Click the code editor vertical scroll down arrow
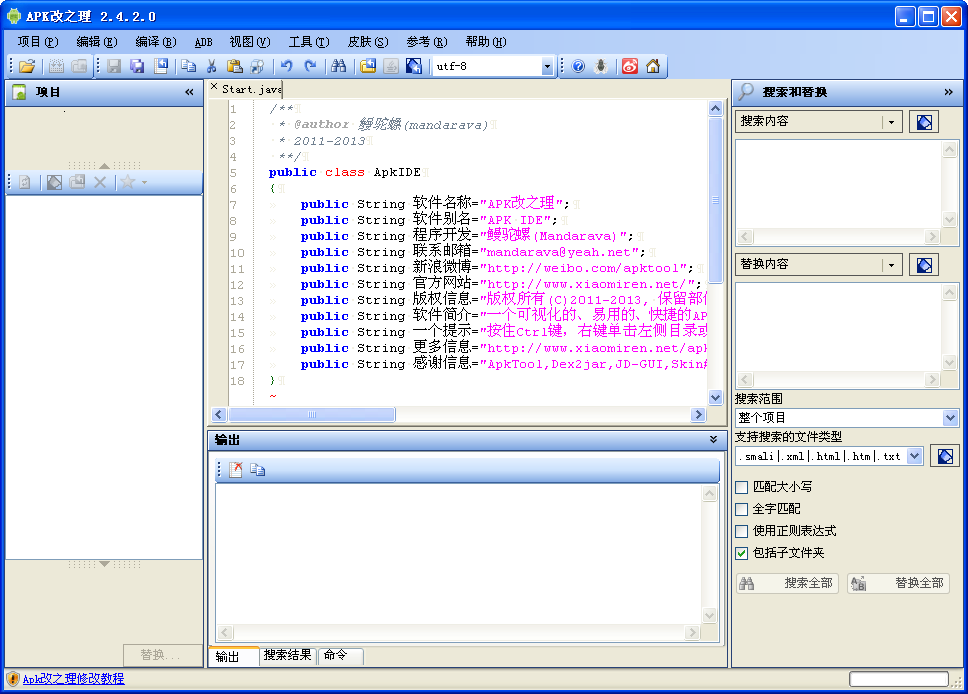The image size is (968, 694). [x=716, y=398]
